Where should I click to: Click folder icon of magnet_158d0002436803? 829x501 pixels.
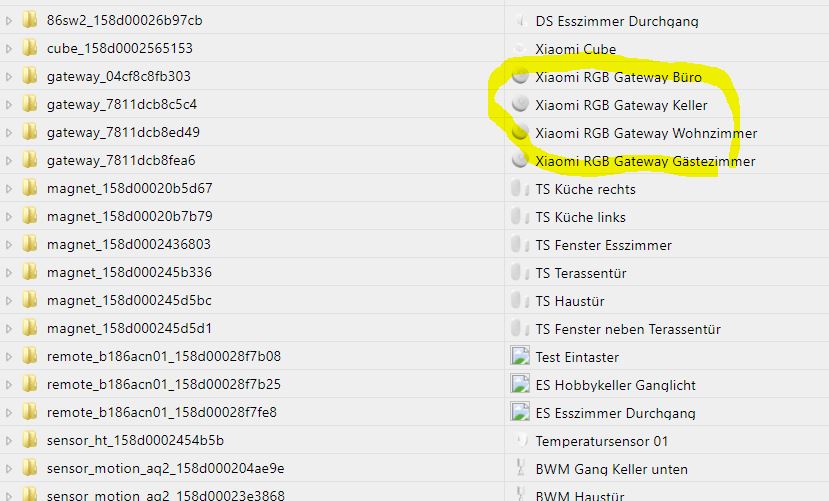click(x=30, y=244)
